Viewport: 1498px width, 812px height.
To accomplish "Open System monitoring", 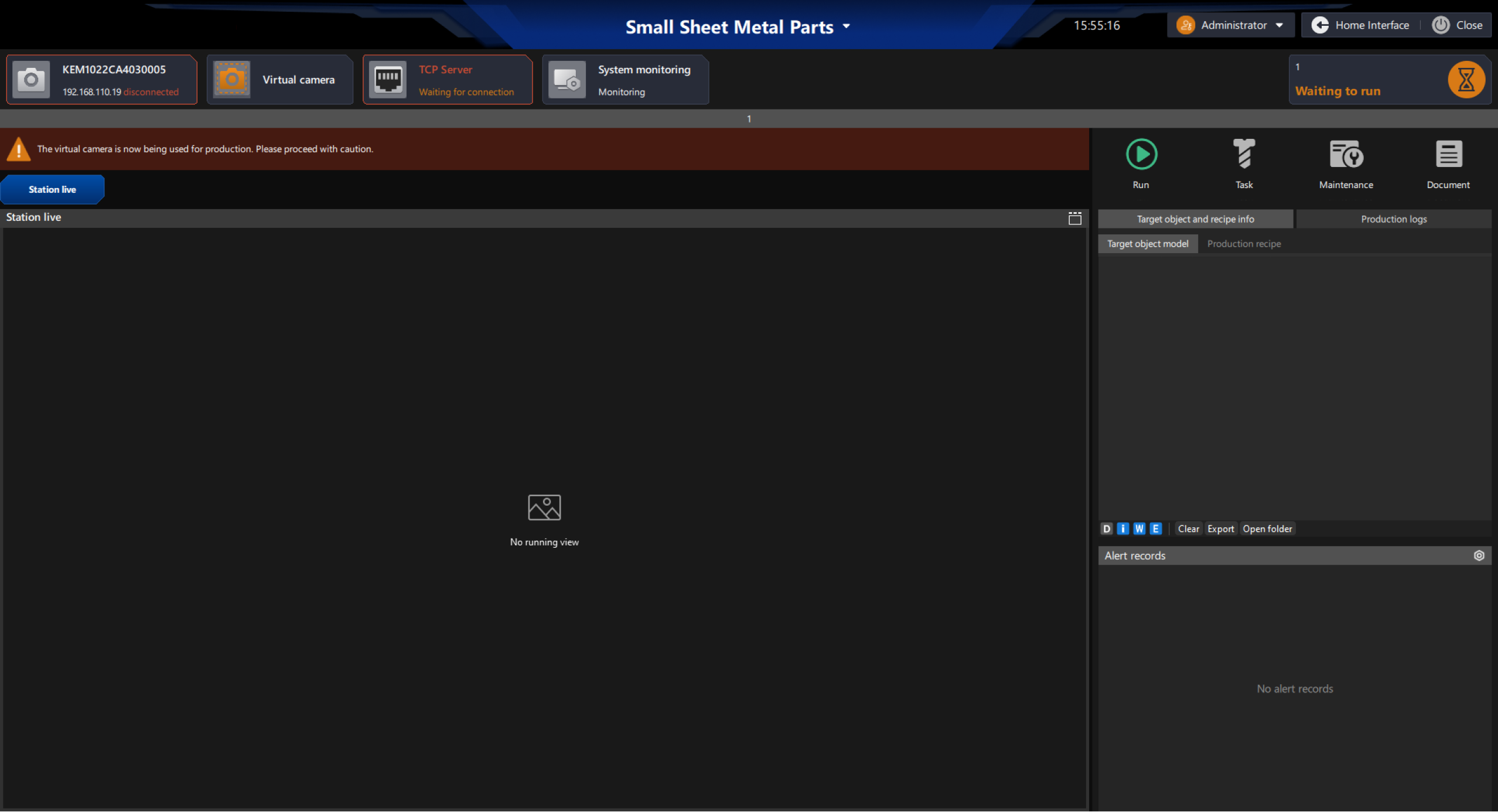I will coord(565,79).
